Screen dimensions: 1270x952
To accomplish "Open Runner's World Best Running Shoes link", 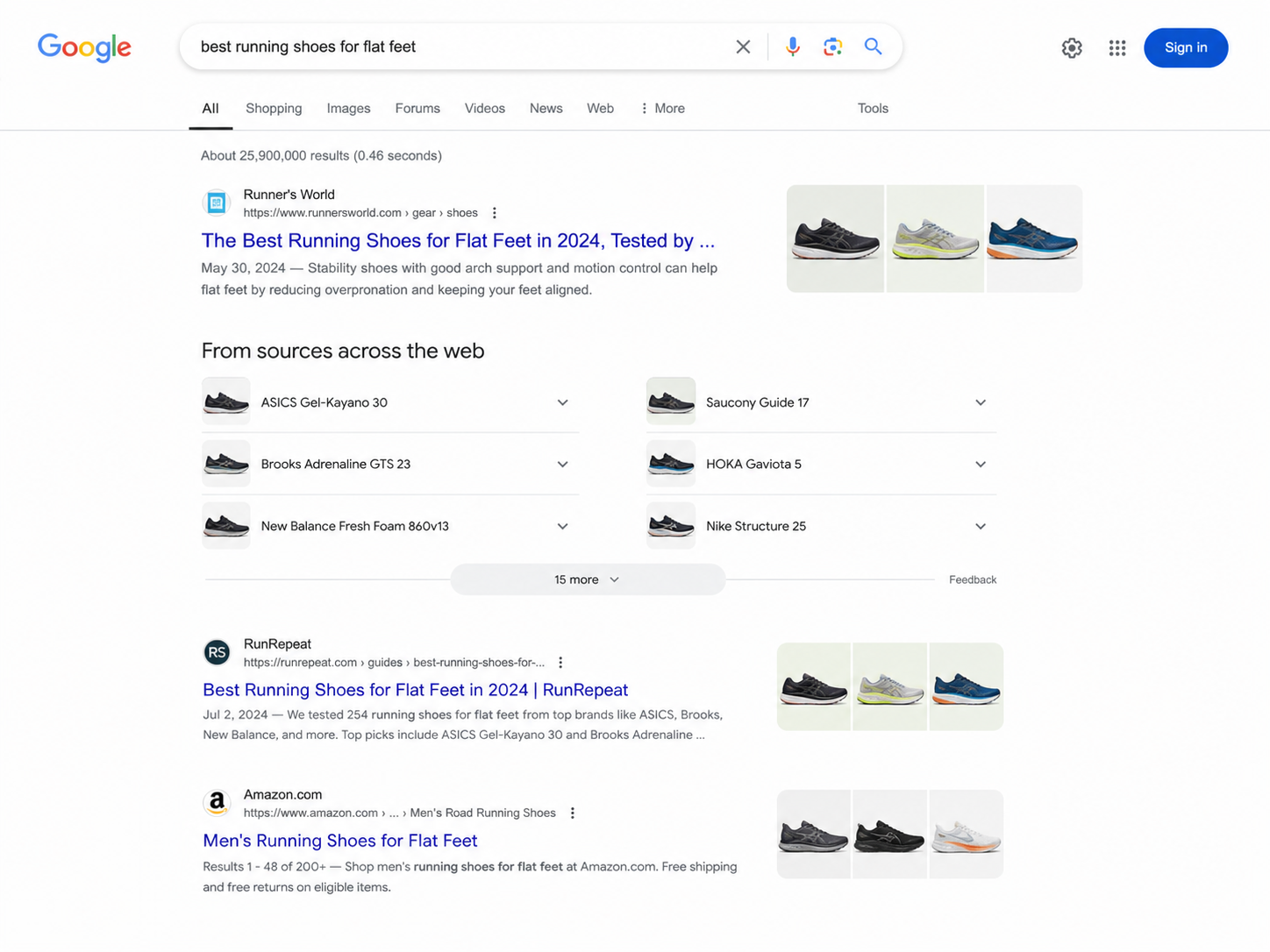I will tap(458, 240).
